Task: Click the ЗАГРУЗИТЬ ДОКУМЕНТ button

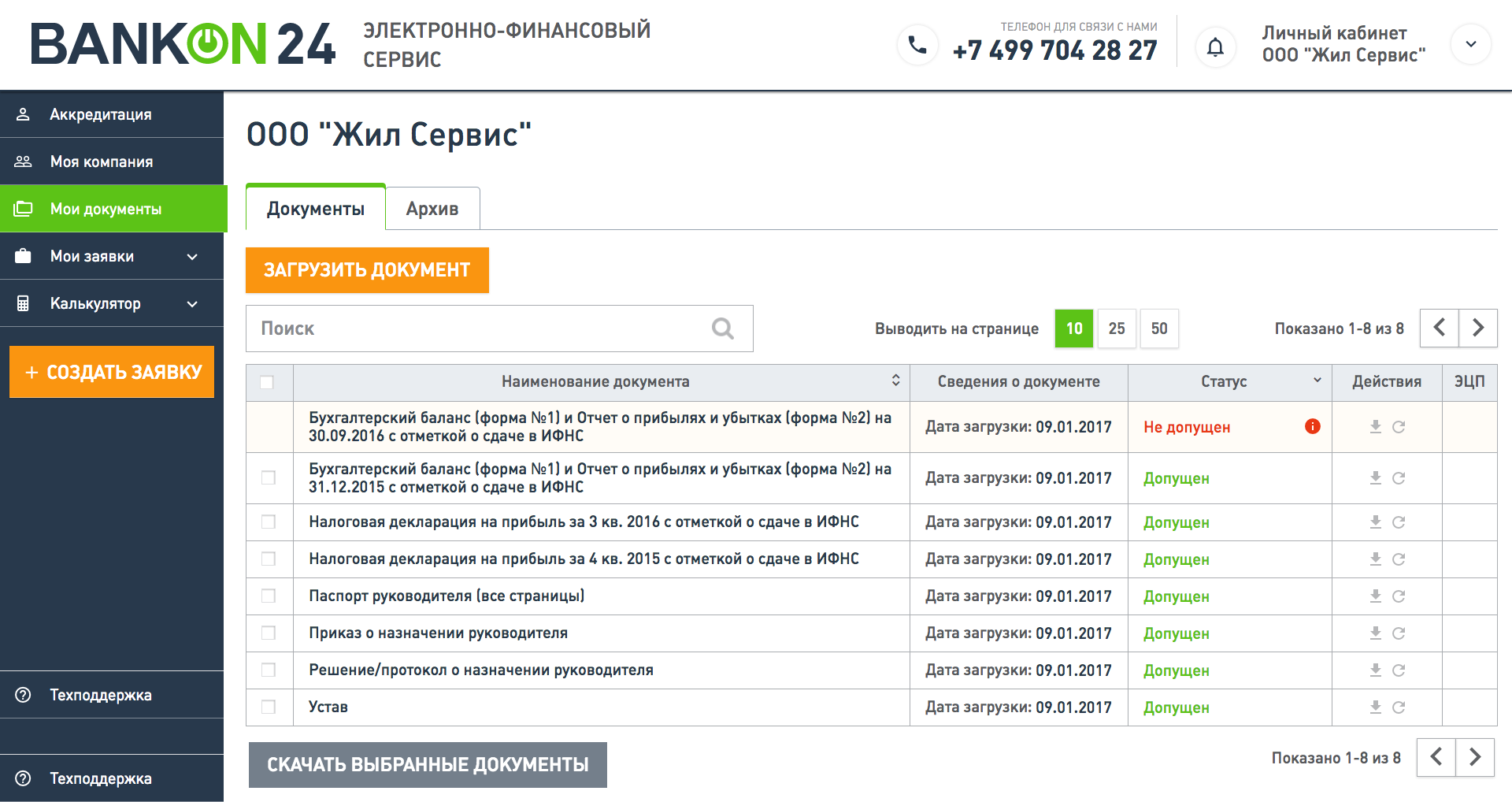Action: (367, 270)
